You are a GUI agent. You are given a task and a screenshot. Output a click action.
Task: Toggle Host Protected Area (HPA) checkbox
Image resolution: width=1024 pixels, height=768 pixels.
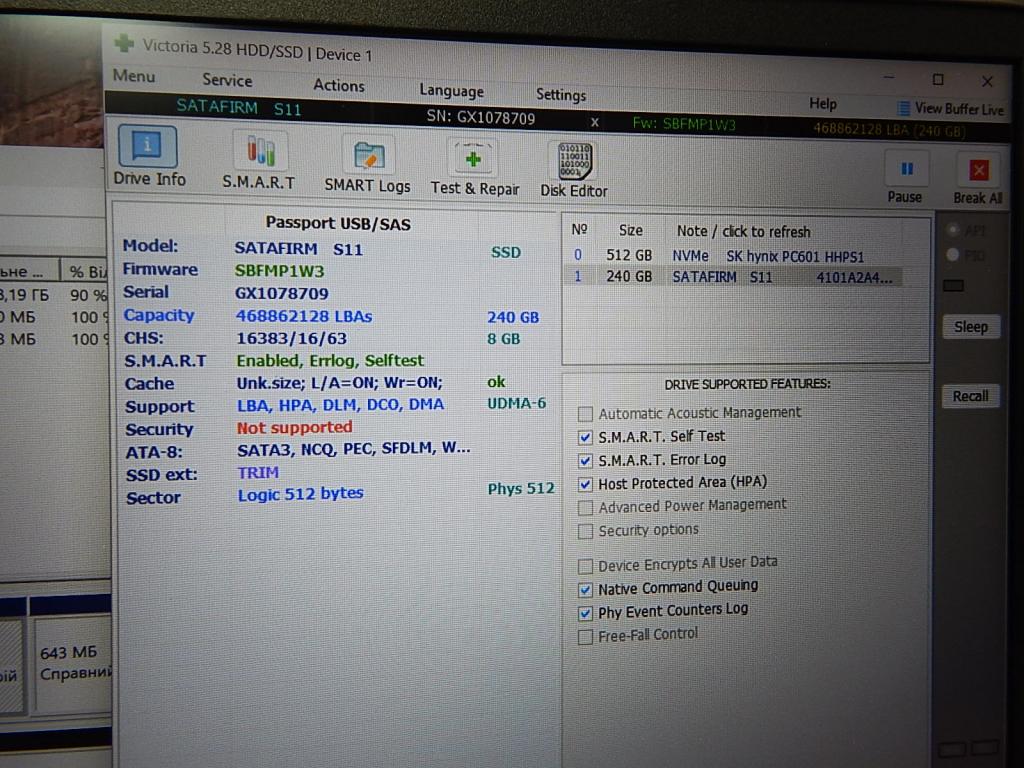[x=585, y=484]
